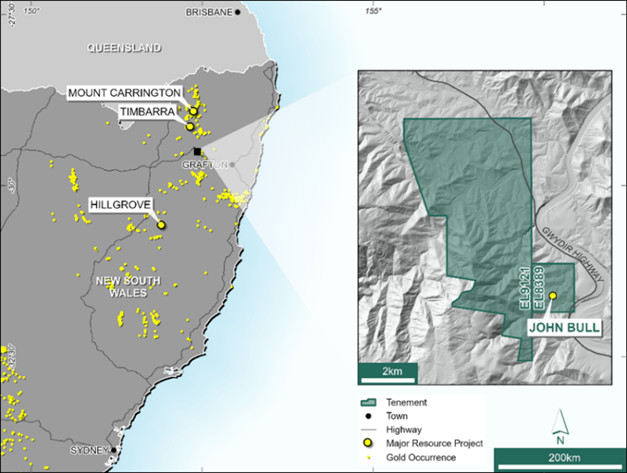The image size is (627, 473).
Task: Click the Town legend black dot
Action: pyautogui.click(x=370, y=415)
